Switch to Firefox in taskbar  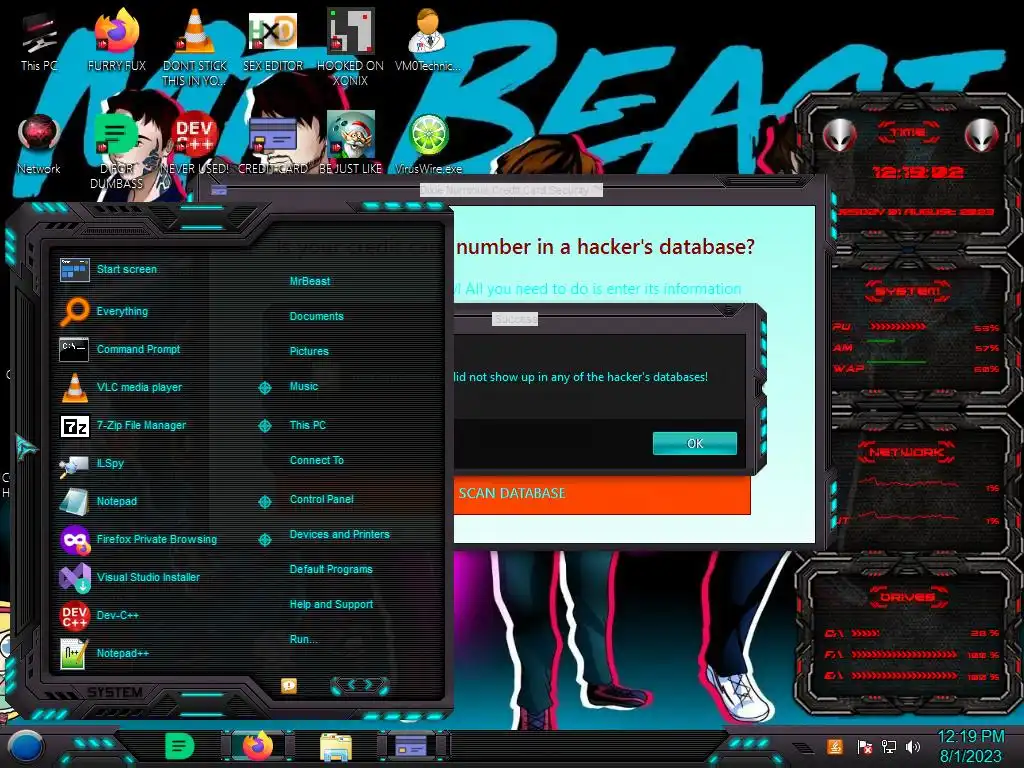tap(257, 746)
